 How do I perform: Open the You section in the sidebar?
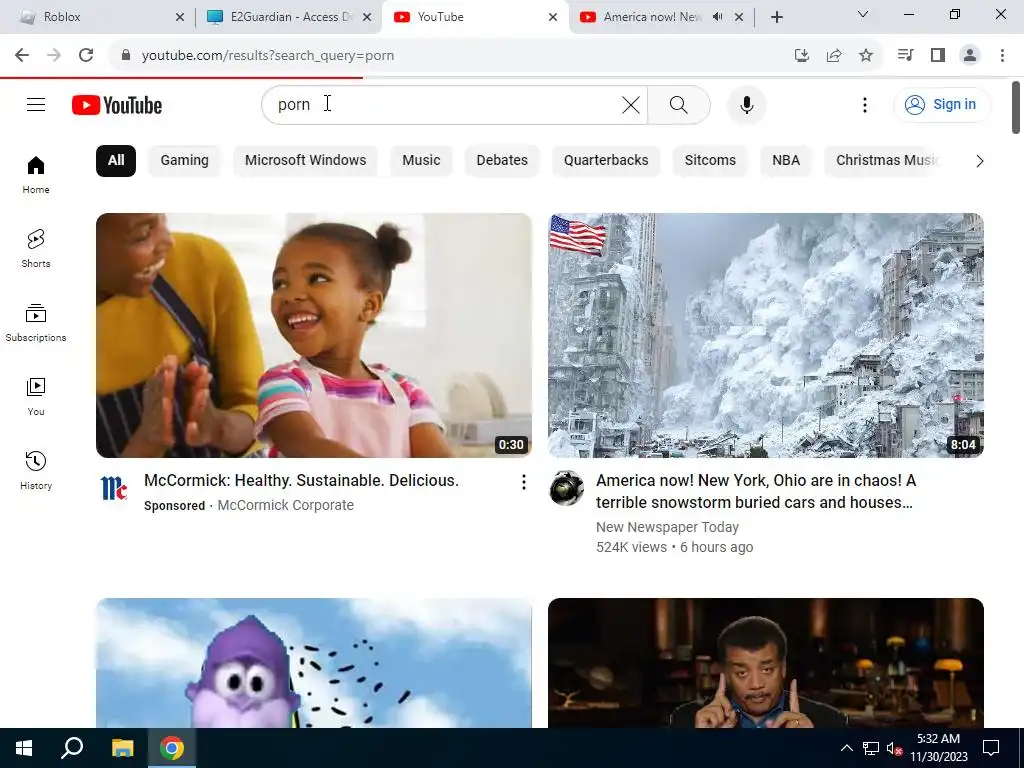coord(36,396)
